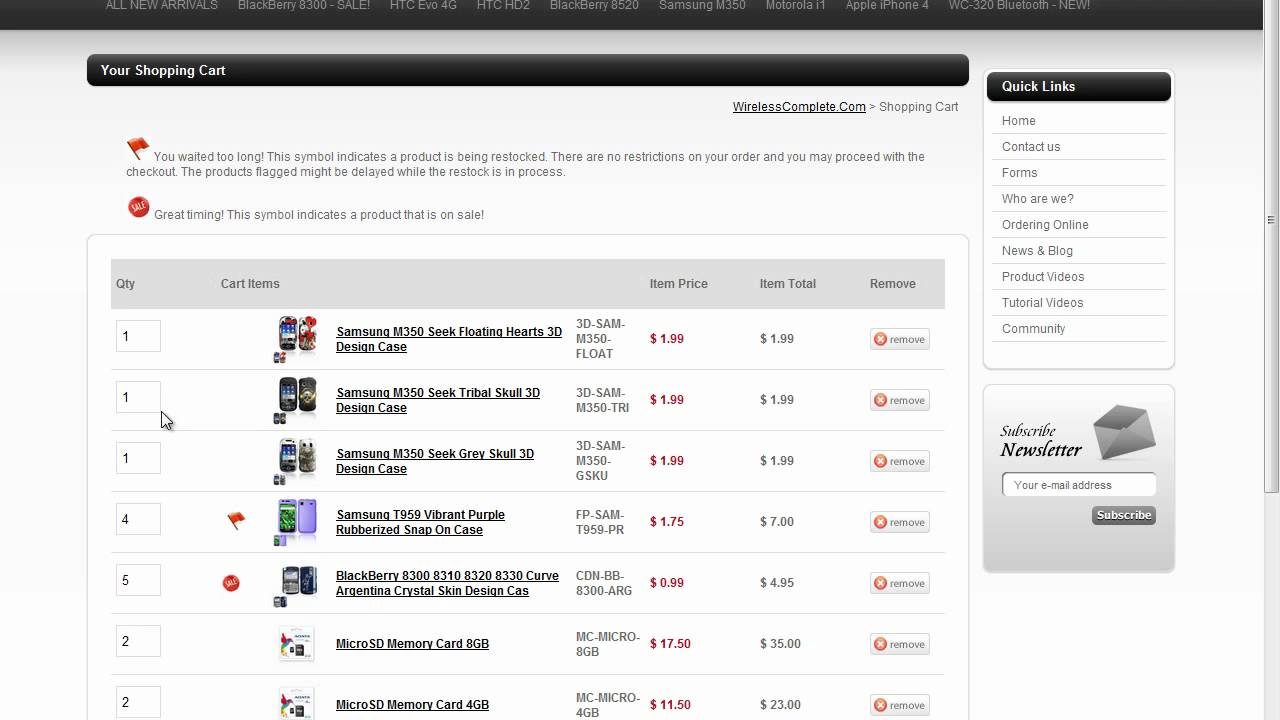Edit quantity for MicroSD Memory Card 4GB
This screenshot has width=1280, height=720.
tap(138, 702)
